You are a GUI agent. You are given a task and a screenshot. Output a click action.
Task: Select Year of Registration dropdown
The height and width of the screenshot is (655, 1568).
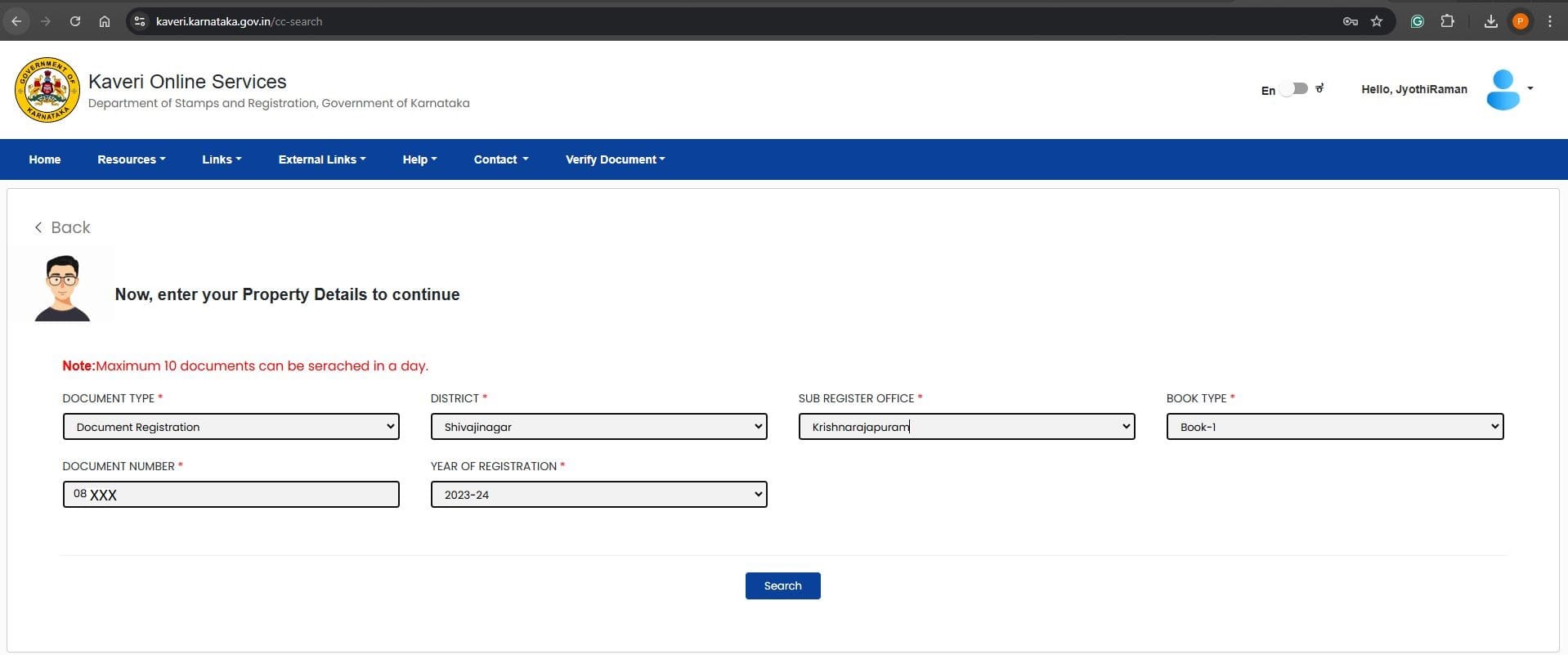pyautogui.click(x=598, y=495)
